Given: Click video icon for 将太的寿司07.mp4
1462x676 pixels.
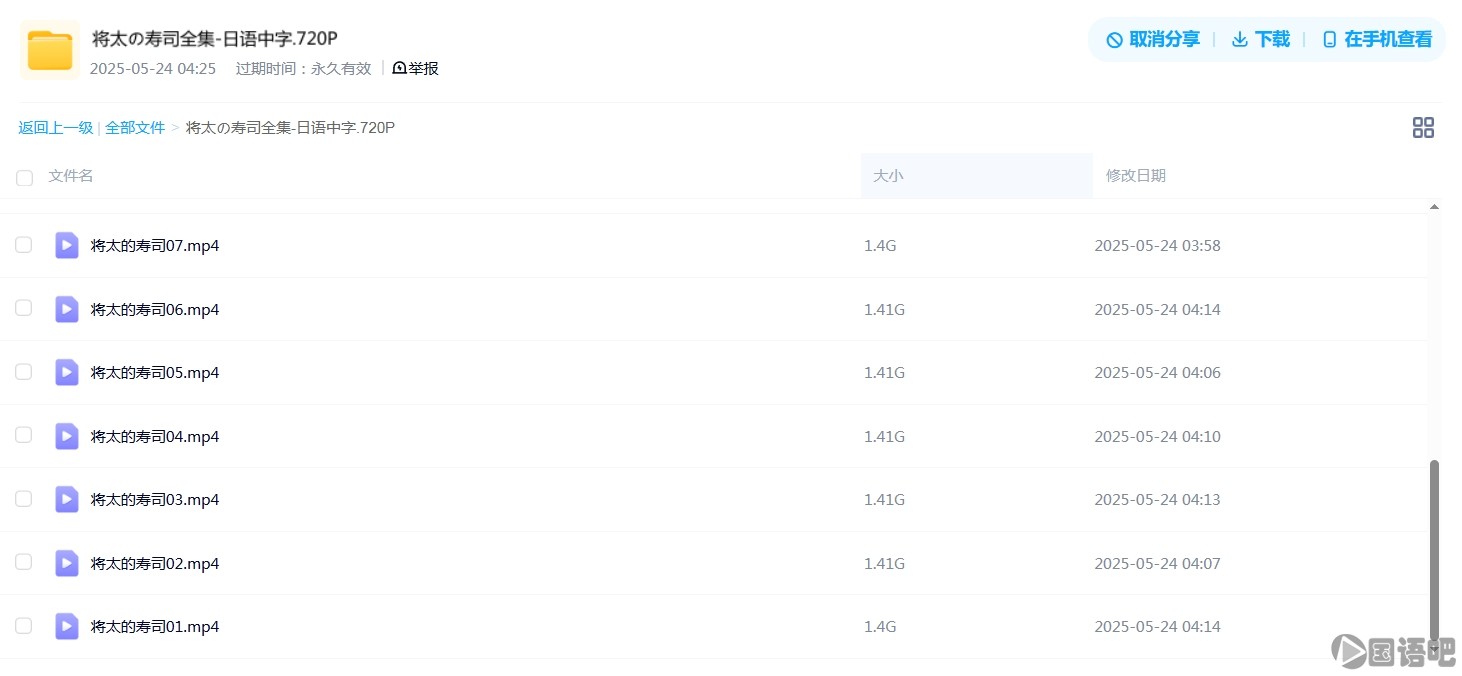Looking at the screenshot, I should click(x=66, y=245).
